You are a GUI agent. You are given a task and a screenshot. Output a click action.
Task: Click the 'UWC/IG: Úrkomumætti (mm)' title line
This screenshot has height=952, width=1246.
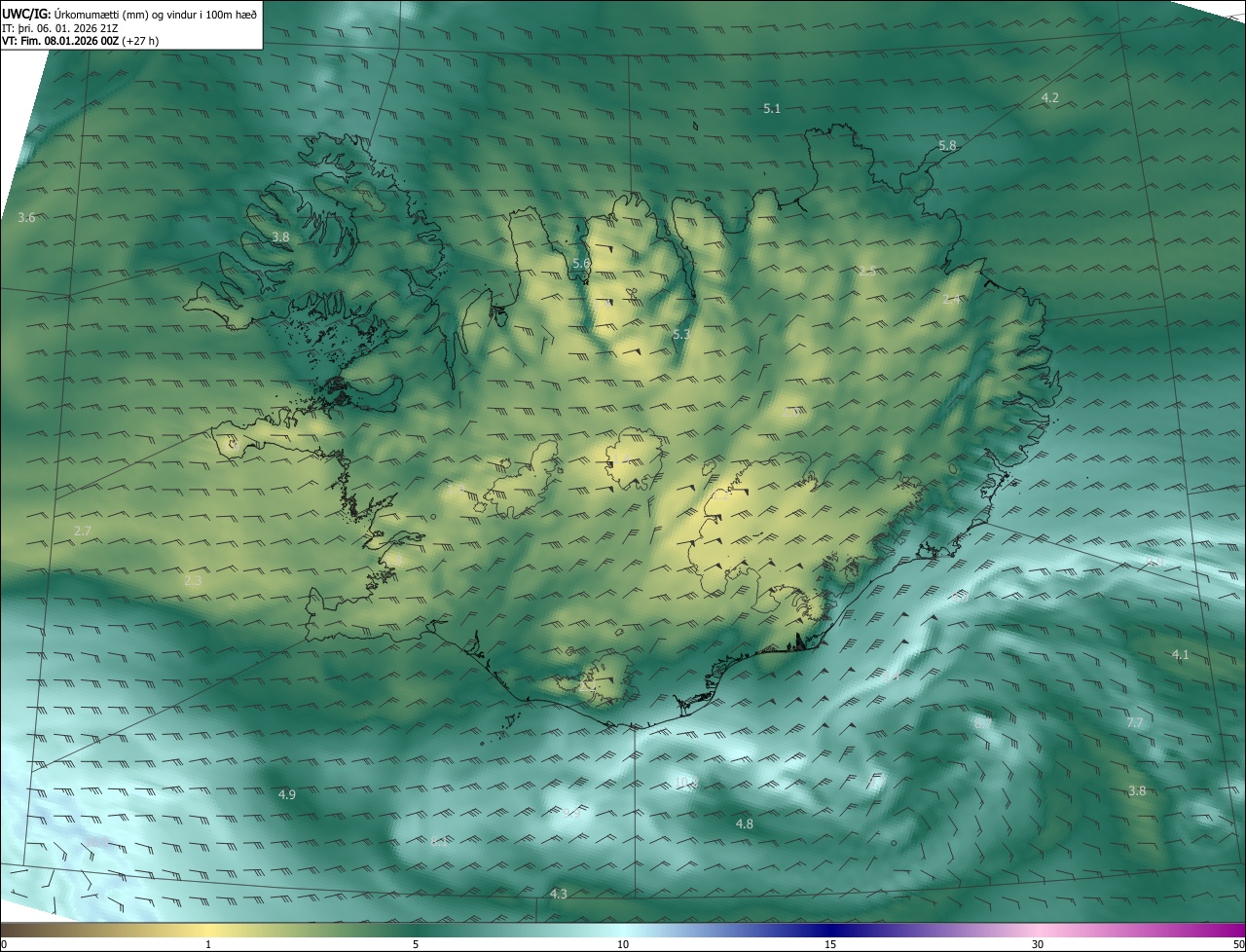coord(128,13)
